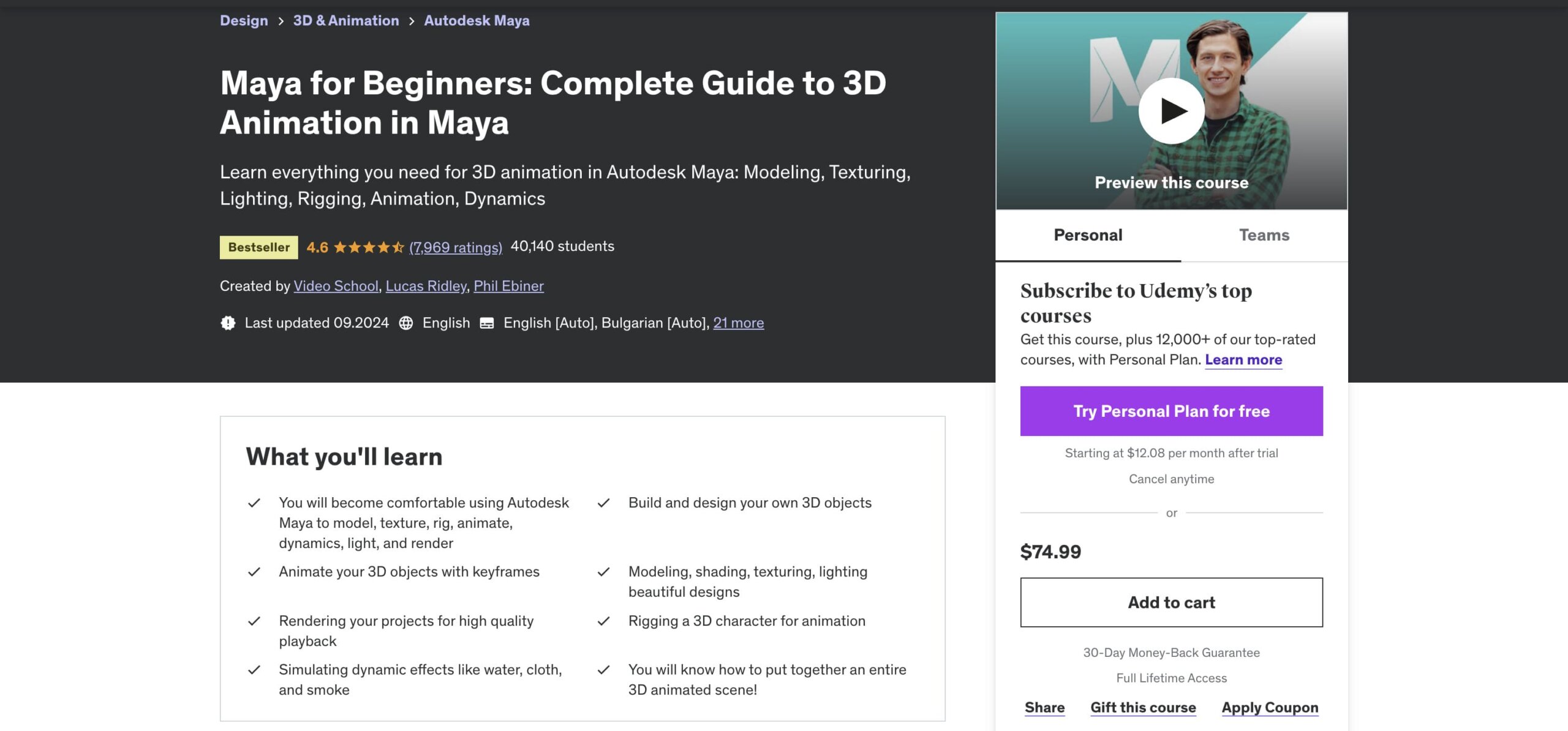Screen dimensions: 1568x731
Task: Click the Bestseller badge
Action: [x=259, y=247]
